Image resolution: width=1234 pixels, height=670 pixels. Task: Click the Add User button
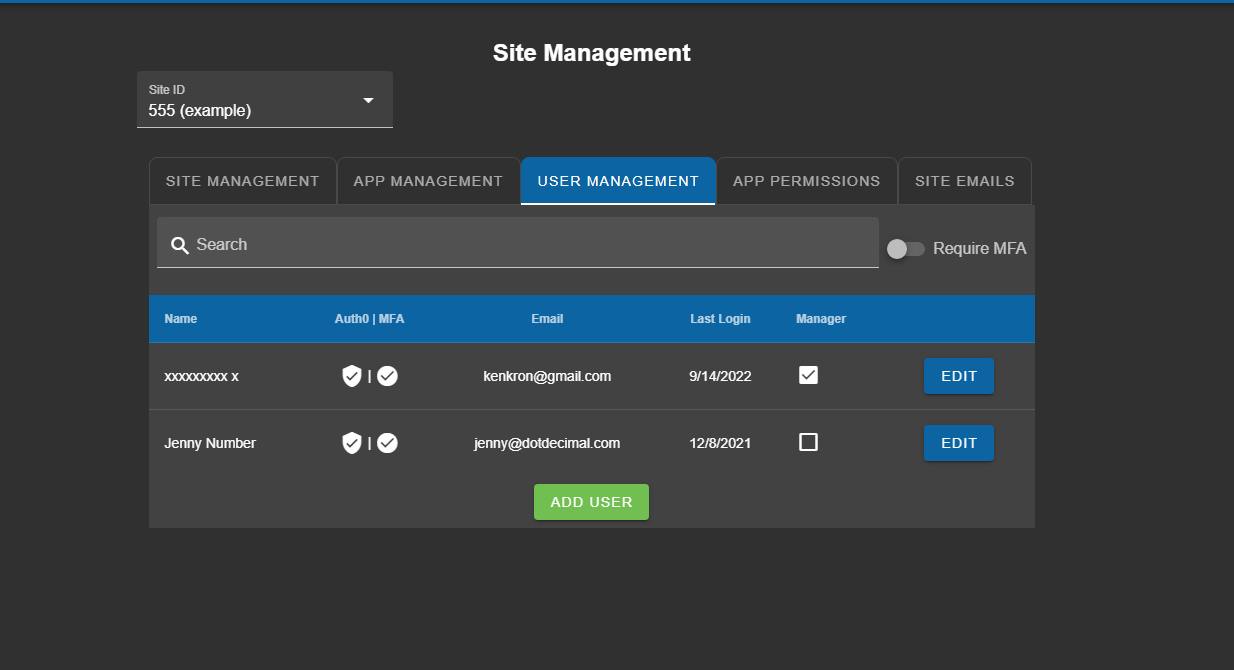[x=591, y=502]
